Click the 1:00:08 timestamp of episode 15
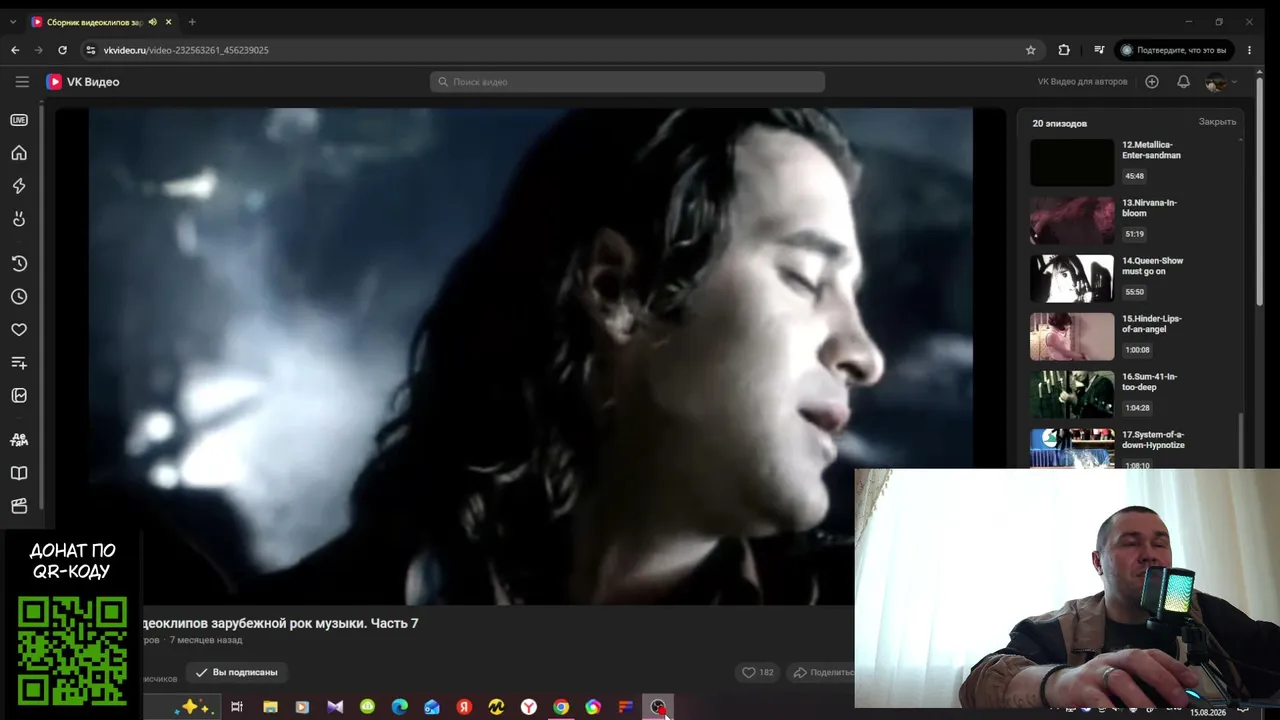The width and height of the screenshot is (1280, 720). click(x=1137, y=350)
